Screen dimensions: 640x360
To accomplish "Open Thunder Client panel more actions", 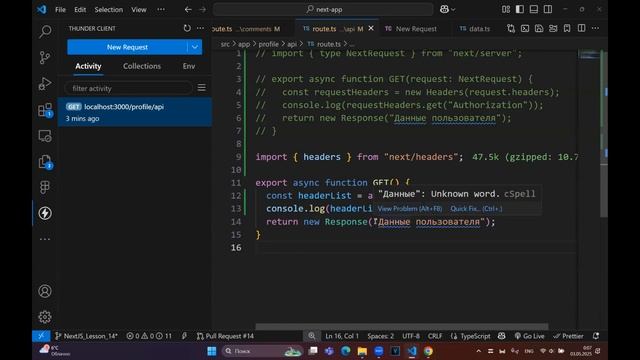I will [200, 28].
